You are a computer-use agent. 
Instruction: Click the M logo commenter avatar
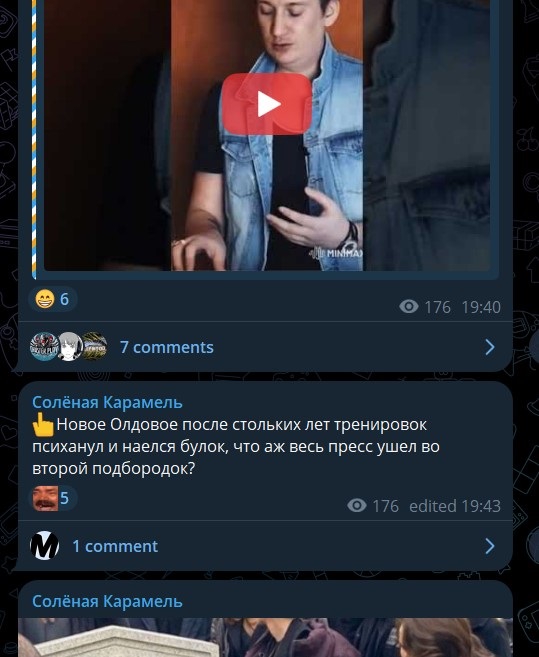pyautogui.click(x=44, y=546)
